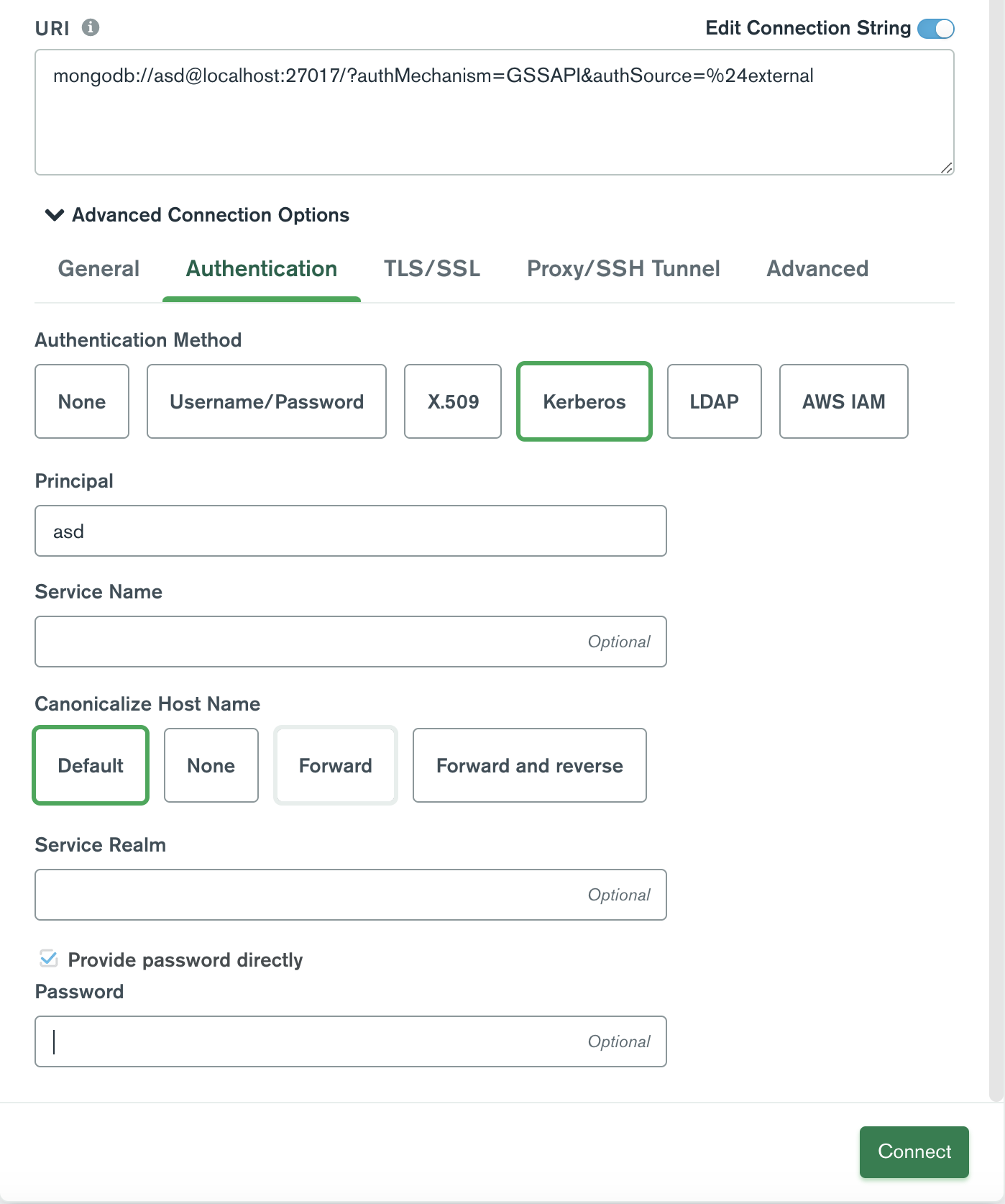Select the Proxy/SSH Tunnel tab
The height and width of the screenshot is (1204, 1005).
point(623,268)
